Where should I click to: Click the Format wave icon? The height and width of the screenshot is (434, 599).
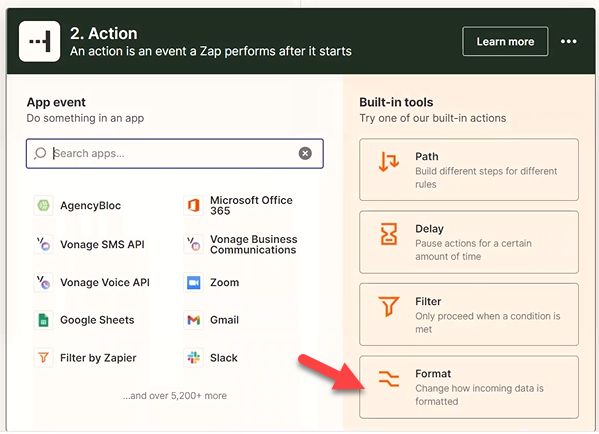click(389, 379)
